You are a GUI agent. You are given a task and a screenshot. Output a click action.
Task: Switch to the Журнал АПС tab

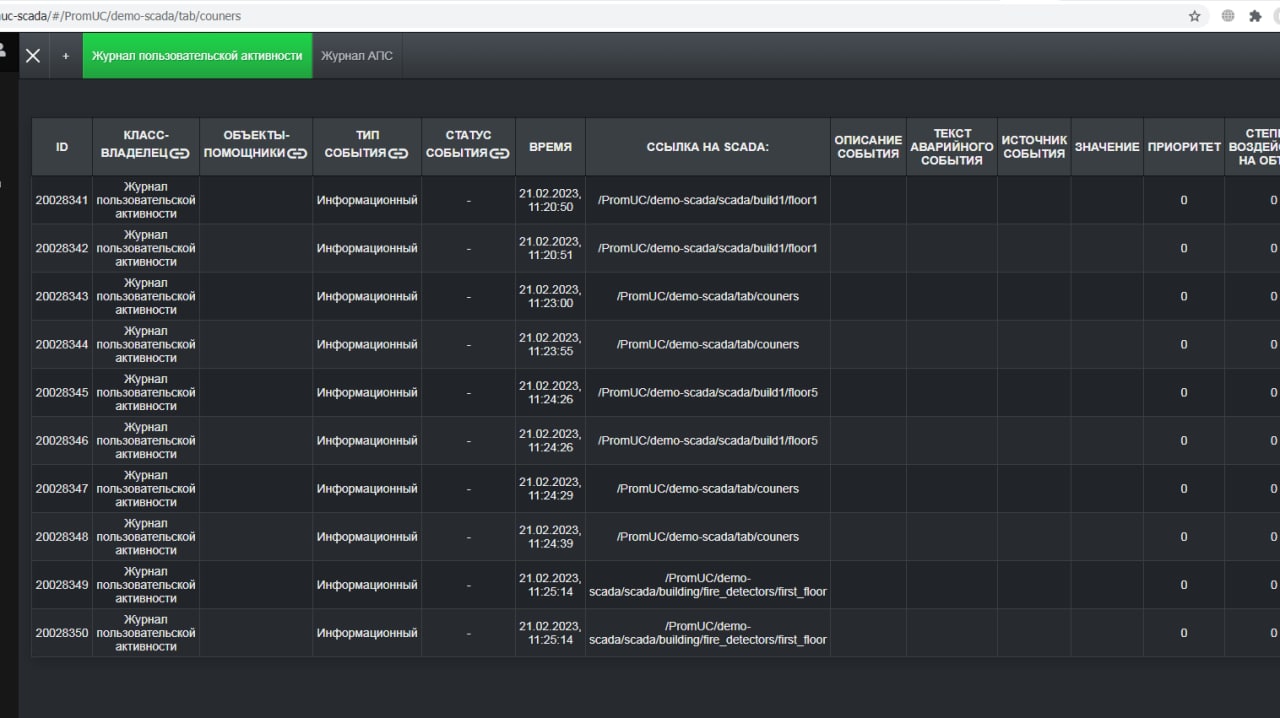(x=357, y=56)
